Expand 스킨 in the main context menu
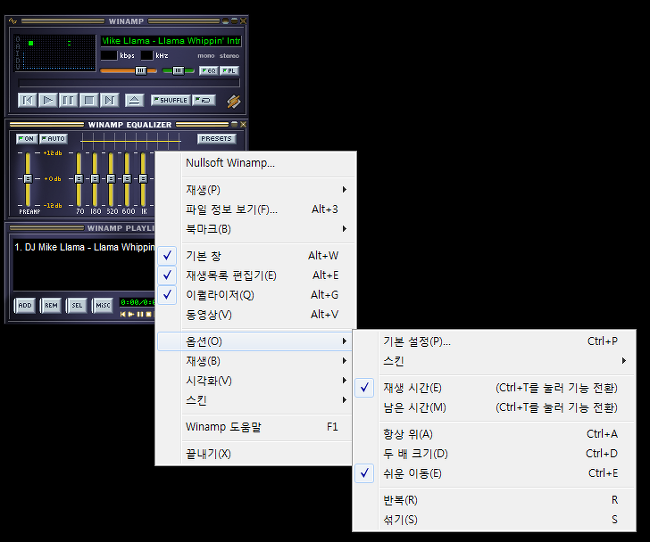The image size is (650, 542). click(255, 400)
